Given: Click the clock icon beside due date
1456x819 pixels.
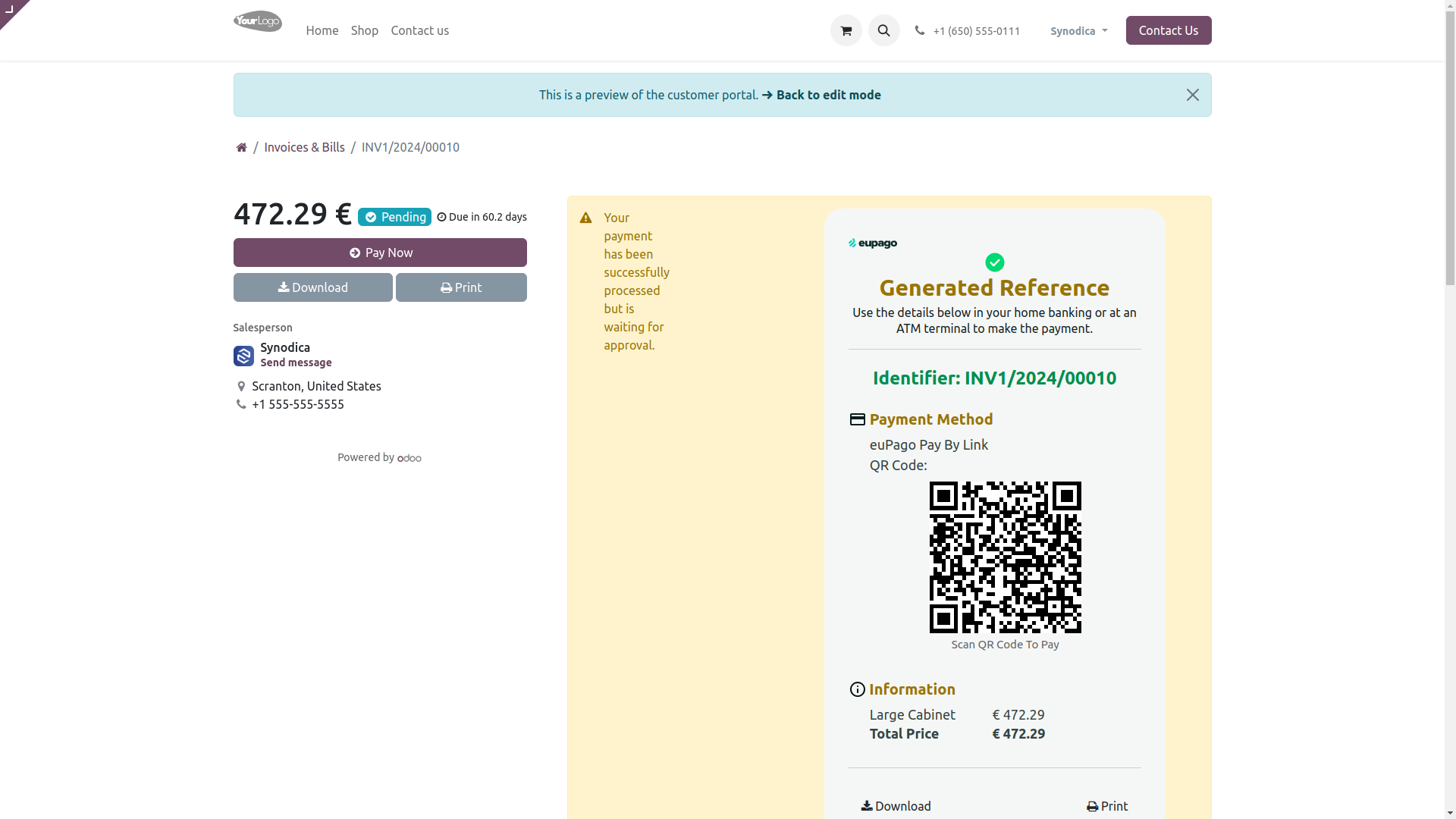Looking at the screenshot, I should [x=441, y=218].
